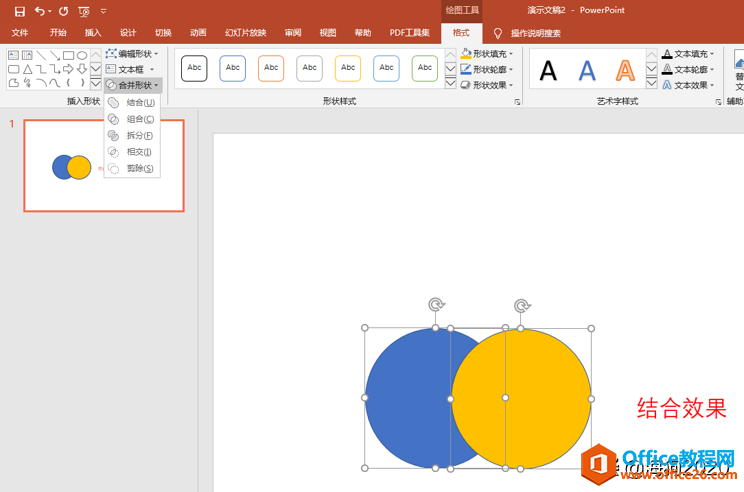Image resolution: width=744 pixels, height=492 pixels.
Task: Apply the gold outline Abc shape style
Action: coord(348,68)
